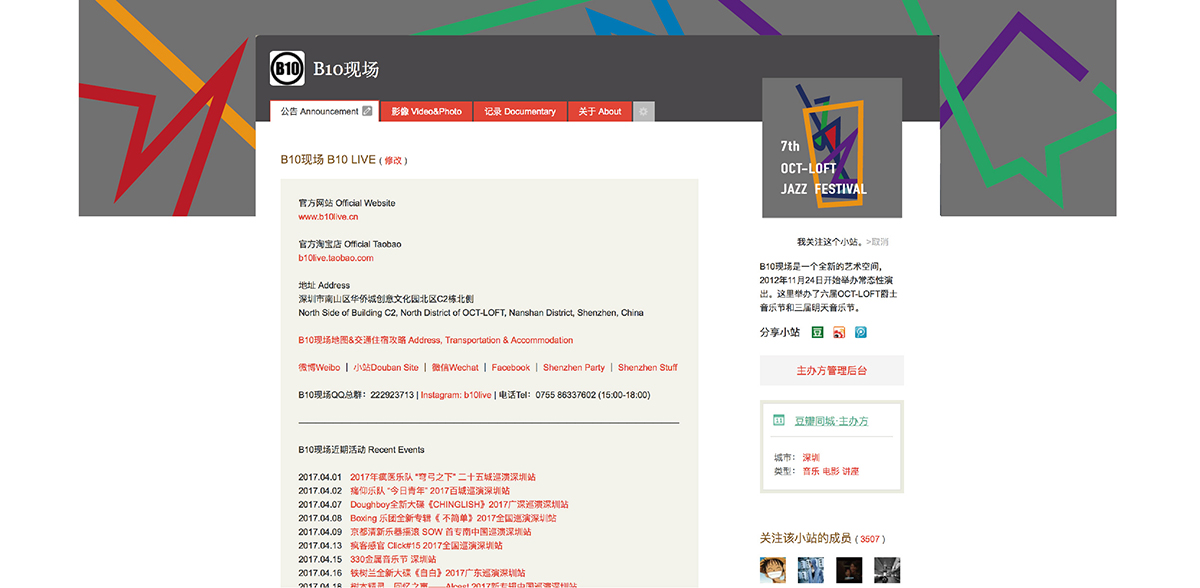Switch to the 记录 Documentary tab
Image resolution: width=1200 pixels, height=588 pixels.
tap(520, 112)
